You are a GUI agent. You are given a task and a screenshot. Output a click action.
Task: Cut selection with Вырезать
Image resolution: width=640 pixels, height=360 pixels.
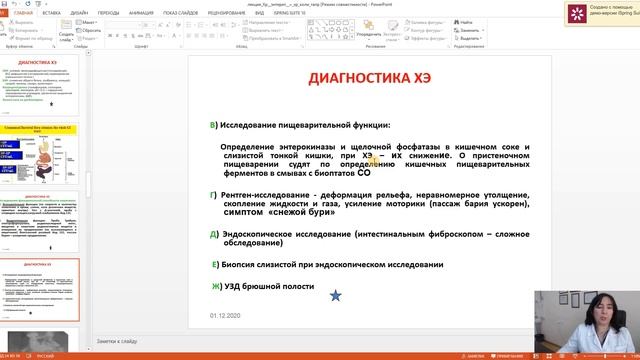point(21,22)
